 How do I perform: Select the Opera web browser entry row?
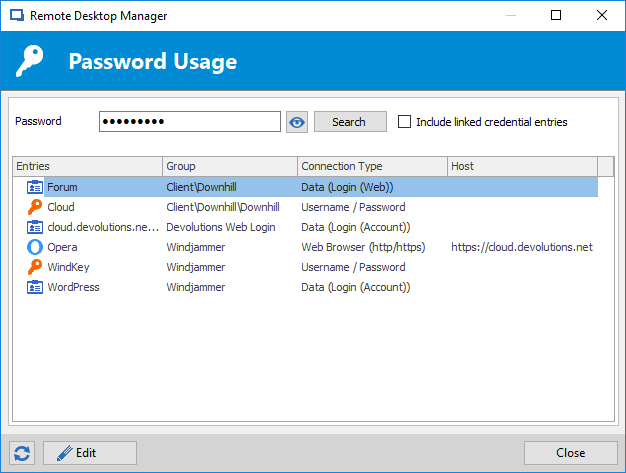click(x=305, y=247)
